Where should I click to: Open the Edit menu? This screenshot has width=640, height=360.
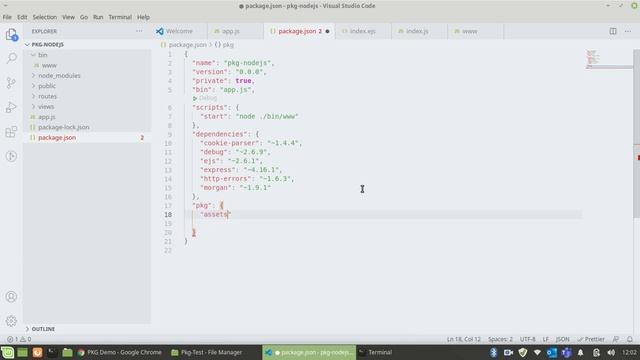(22, 17)
